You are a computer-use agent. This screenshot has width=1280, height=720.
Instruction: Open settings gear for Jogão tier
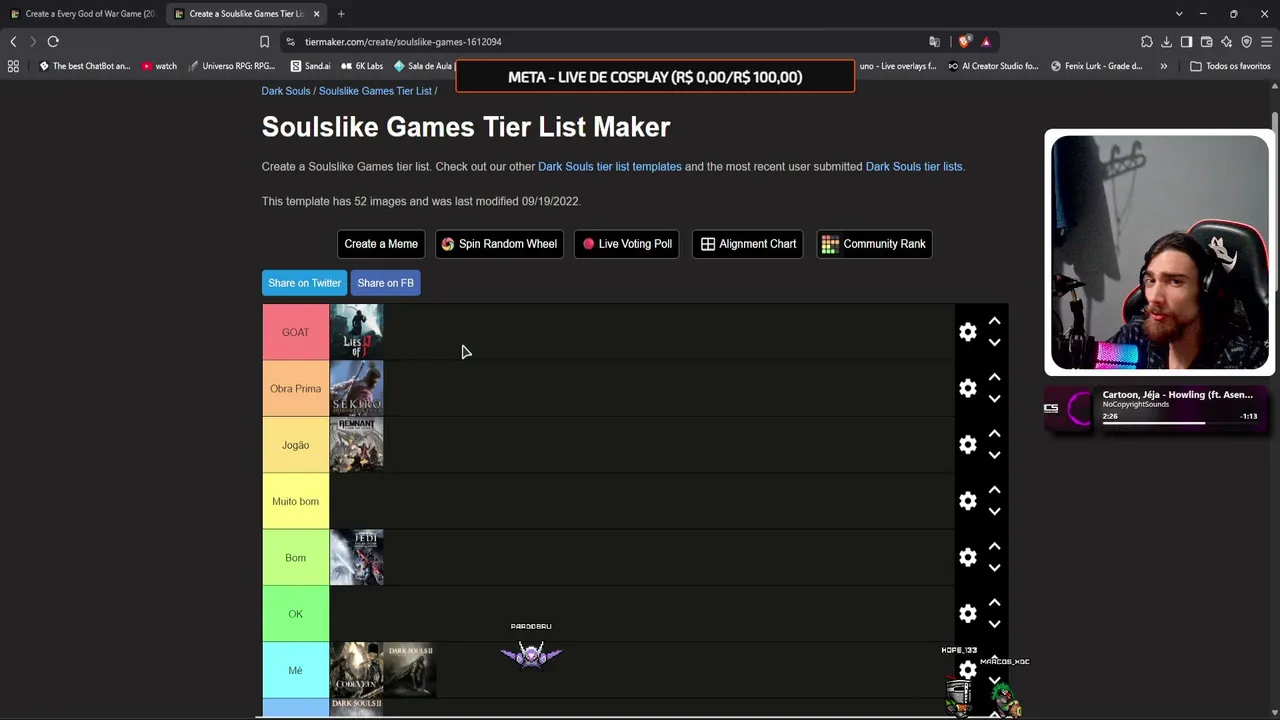point(967,444)
